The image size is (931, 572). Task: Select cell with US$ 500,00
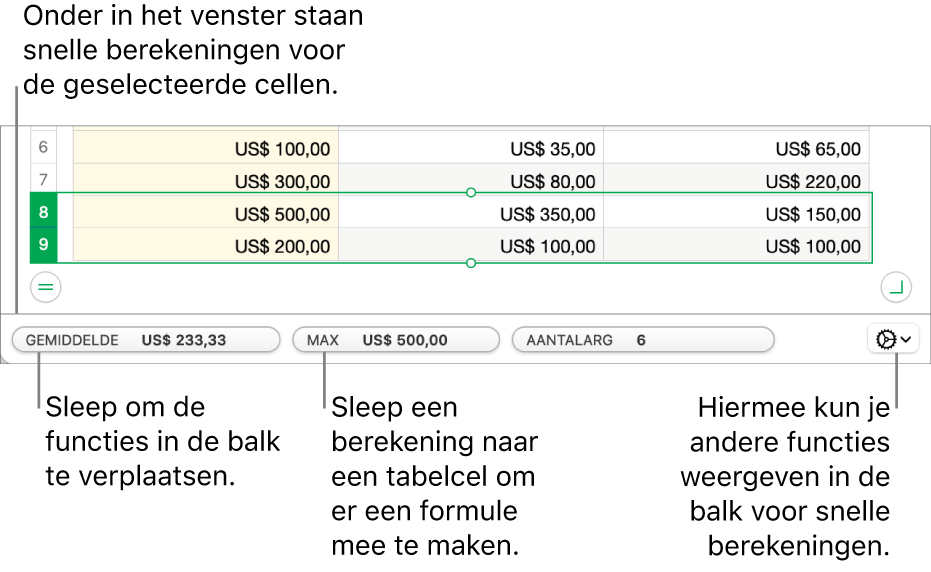point(205,214)
